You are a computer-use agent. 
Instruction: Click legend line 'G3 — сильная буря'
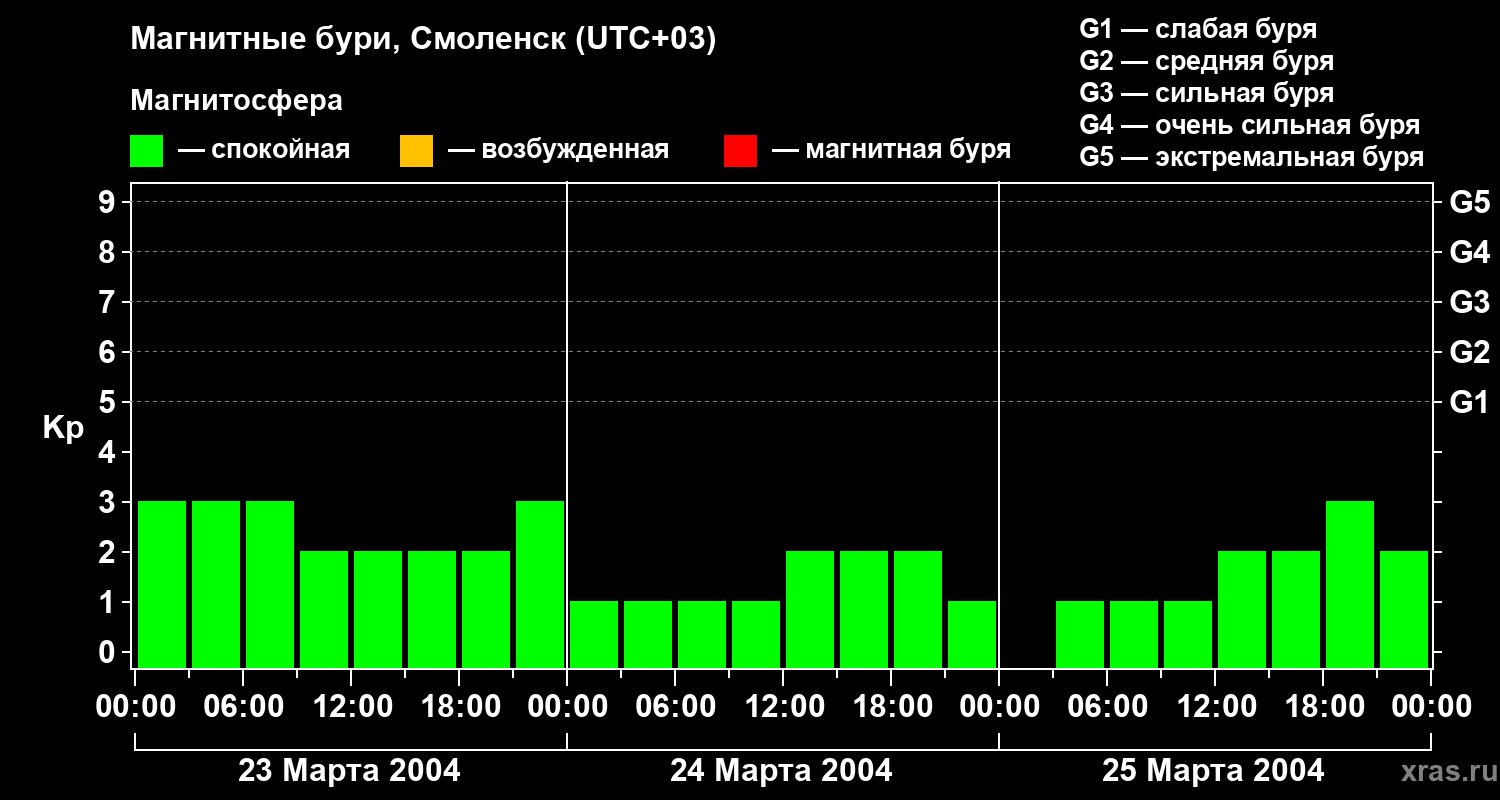pos(1207,93)
